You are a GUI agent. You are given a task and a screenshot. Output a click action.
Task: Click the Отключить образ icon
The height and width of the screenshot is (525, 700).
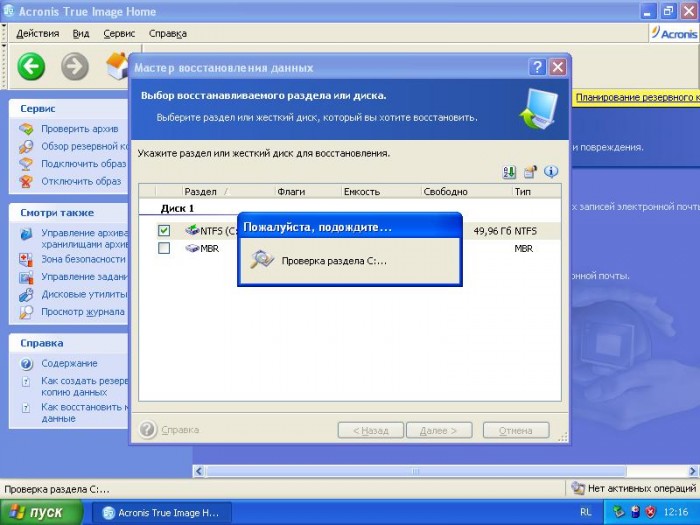(x=26, y=181)
